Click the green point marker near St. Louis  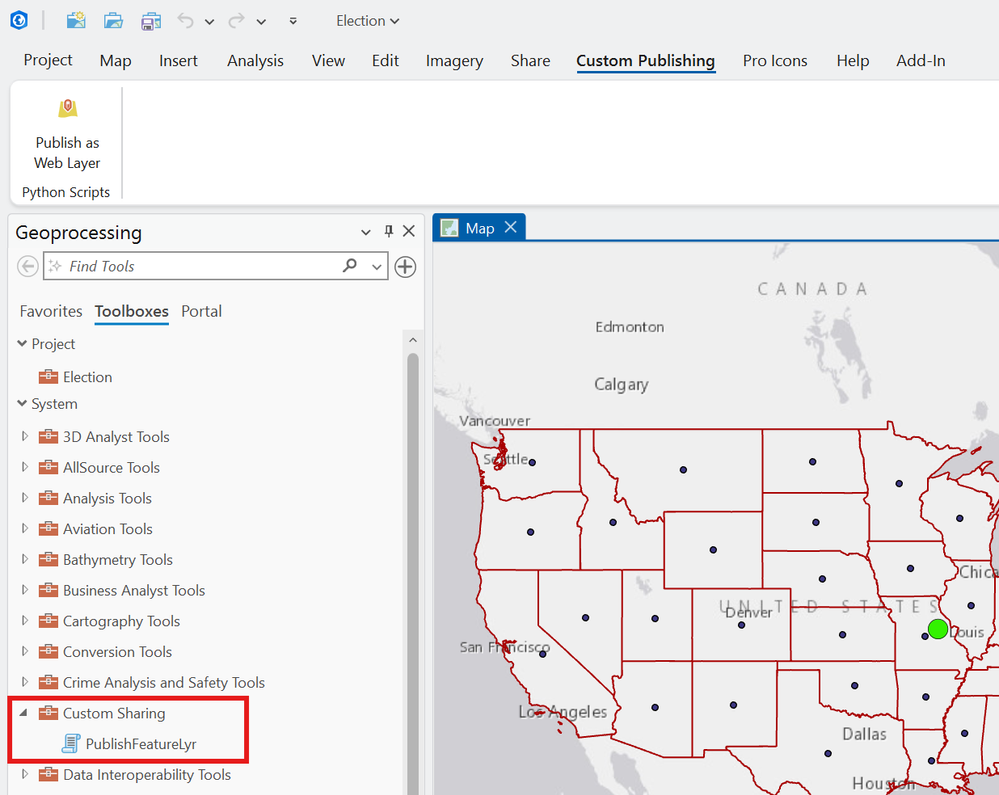click(x=938, y=629)
